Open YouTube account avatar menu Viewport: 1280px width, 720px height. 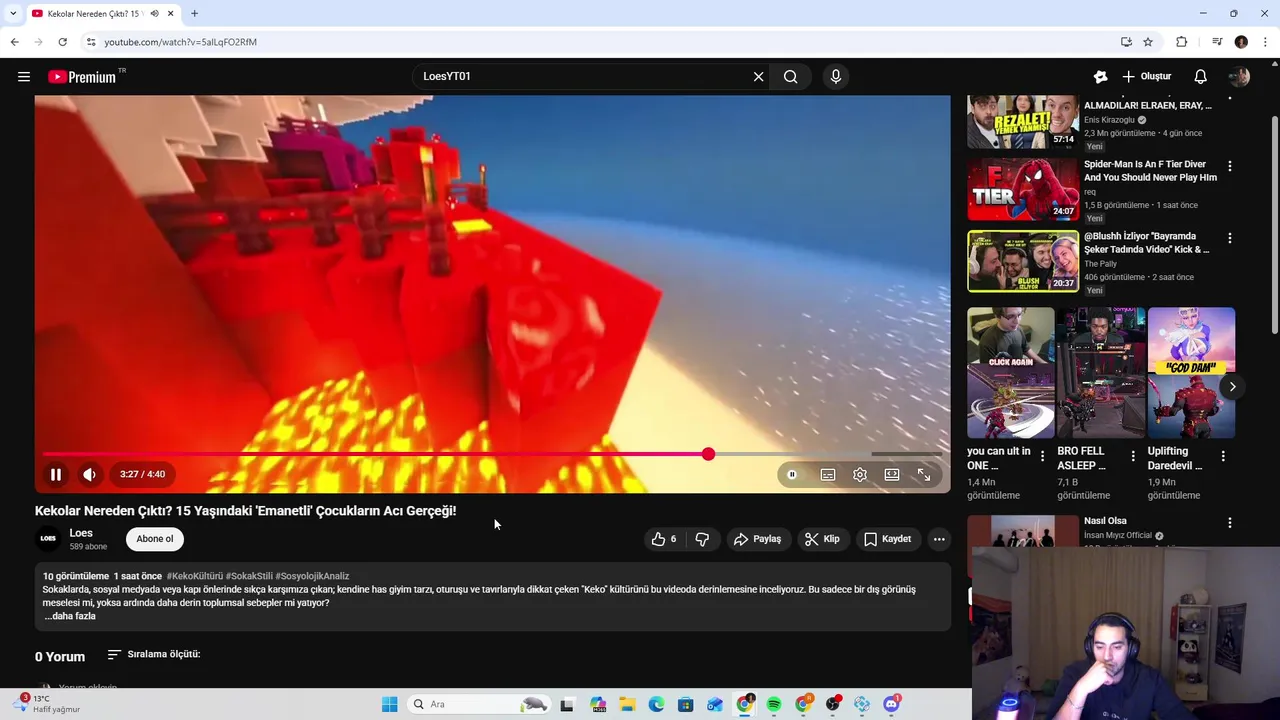(x=1239, y=76)
